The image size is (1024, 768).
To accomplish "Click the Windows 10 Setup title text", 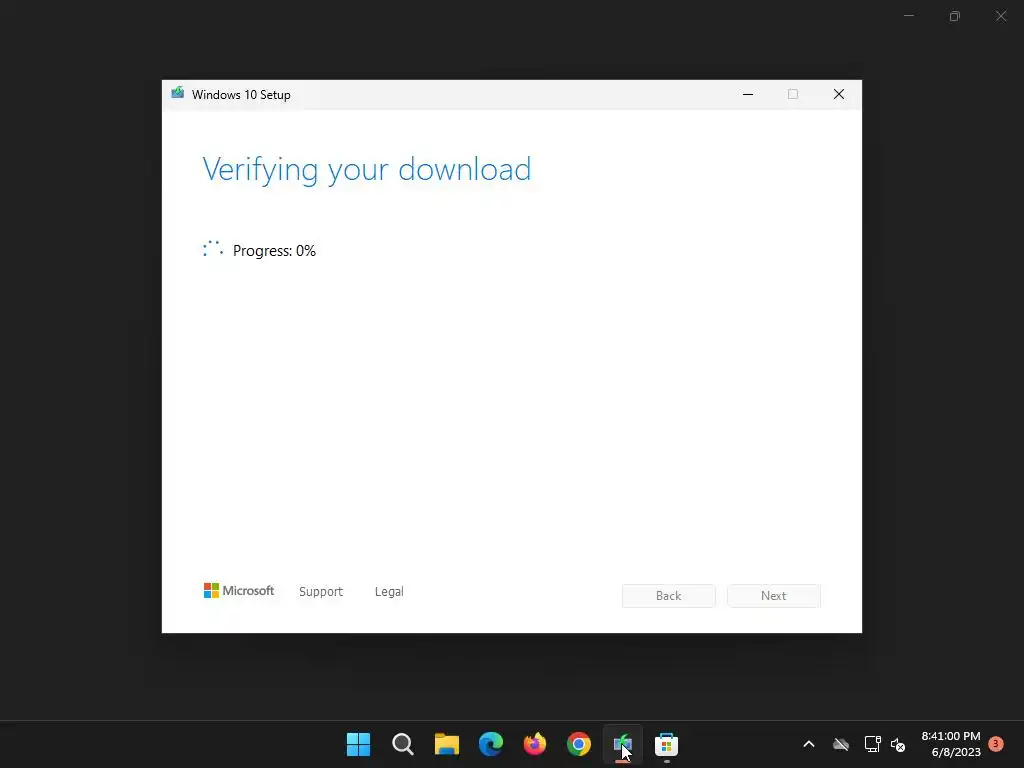I will tap(241, 95).
